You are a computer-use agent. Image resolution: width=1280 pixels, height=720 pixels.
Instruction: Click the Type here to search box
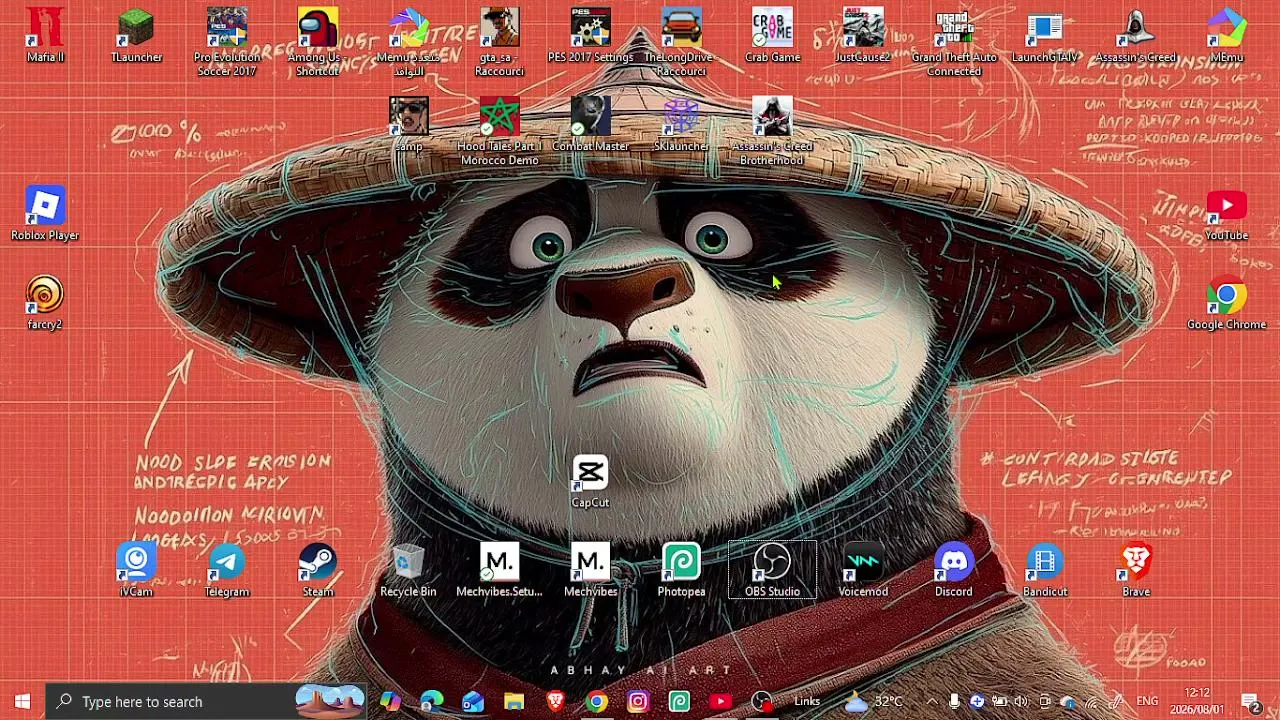click(x=205, y=701)
